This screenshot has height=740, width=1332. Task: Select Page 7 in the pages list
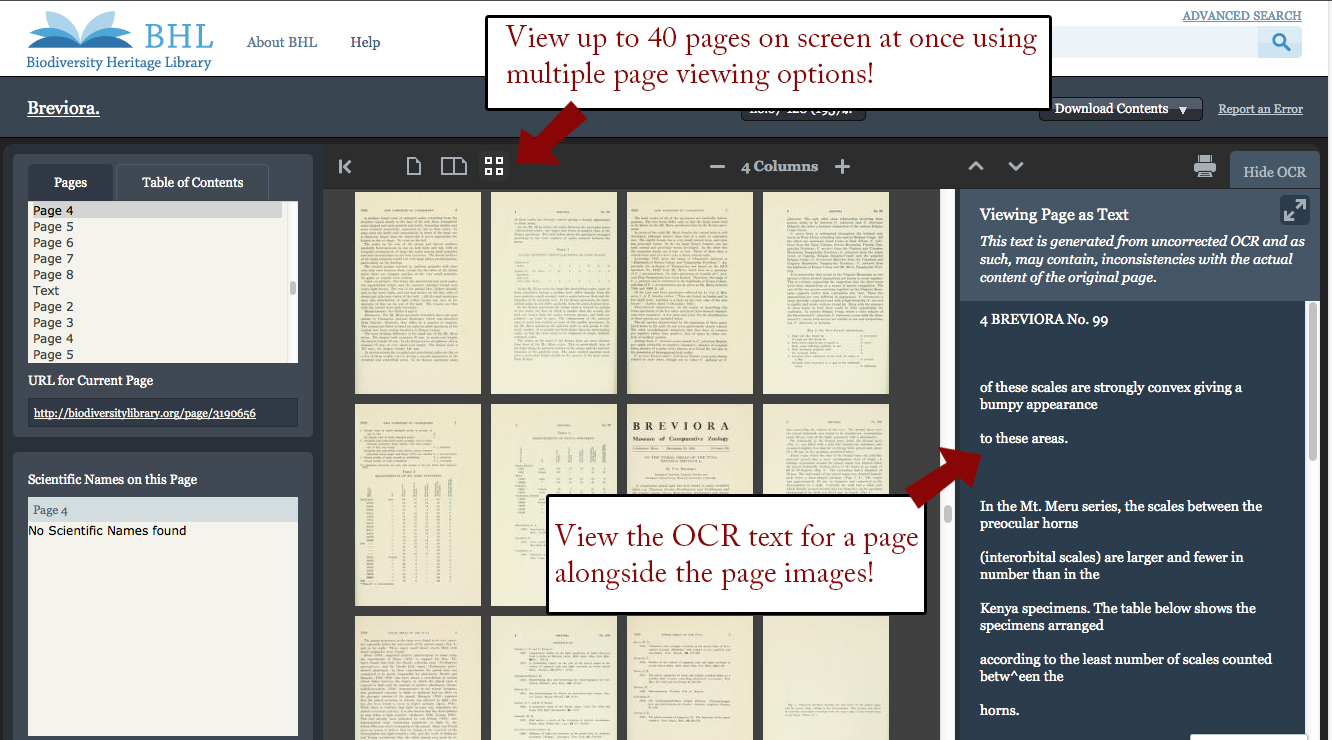[x=53, y=259]
